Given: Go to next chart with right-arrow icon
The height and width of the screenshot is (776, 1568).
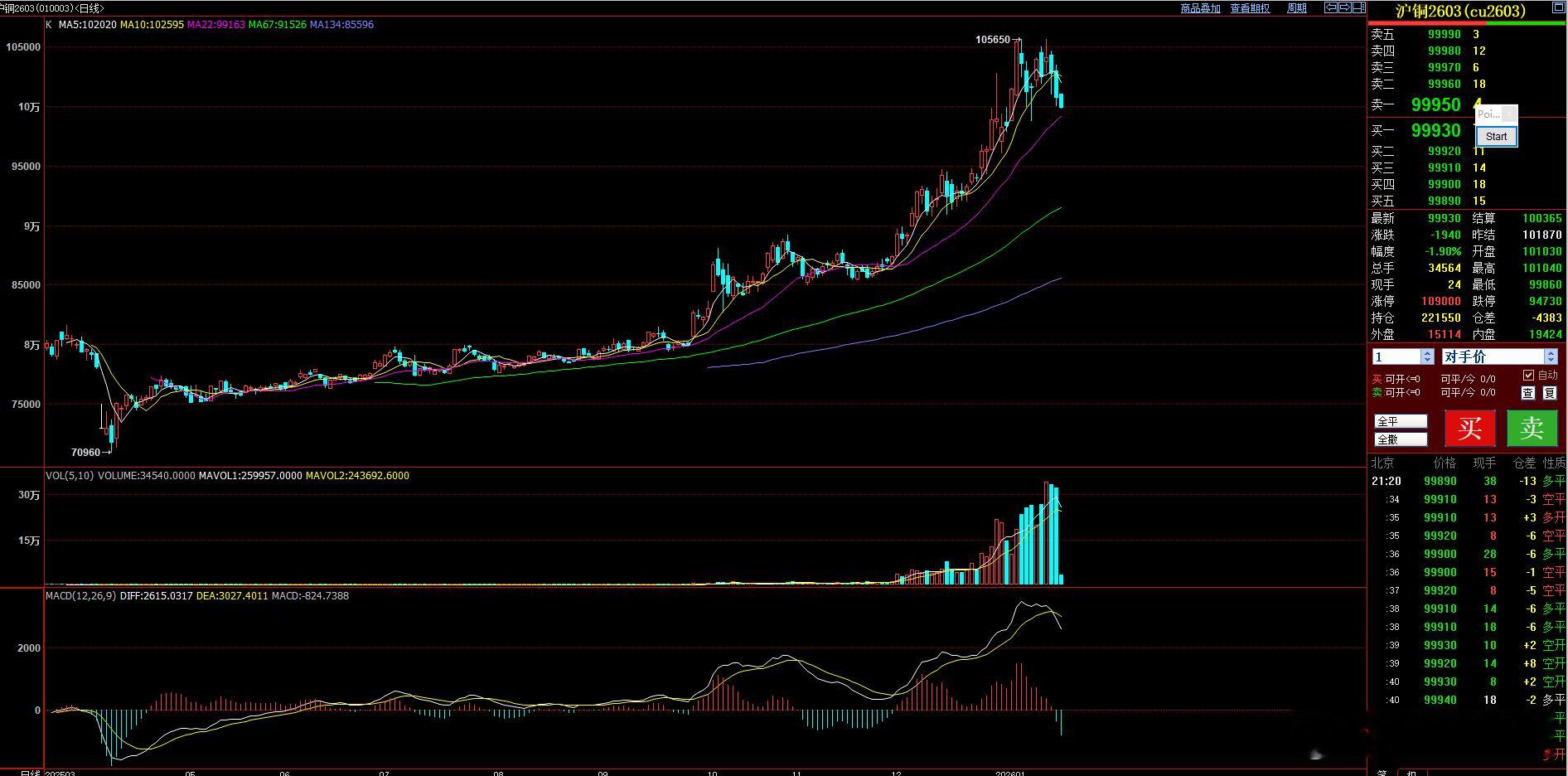Looking at the screenshot, I should point(1345,7).
